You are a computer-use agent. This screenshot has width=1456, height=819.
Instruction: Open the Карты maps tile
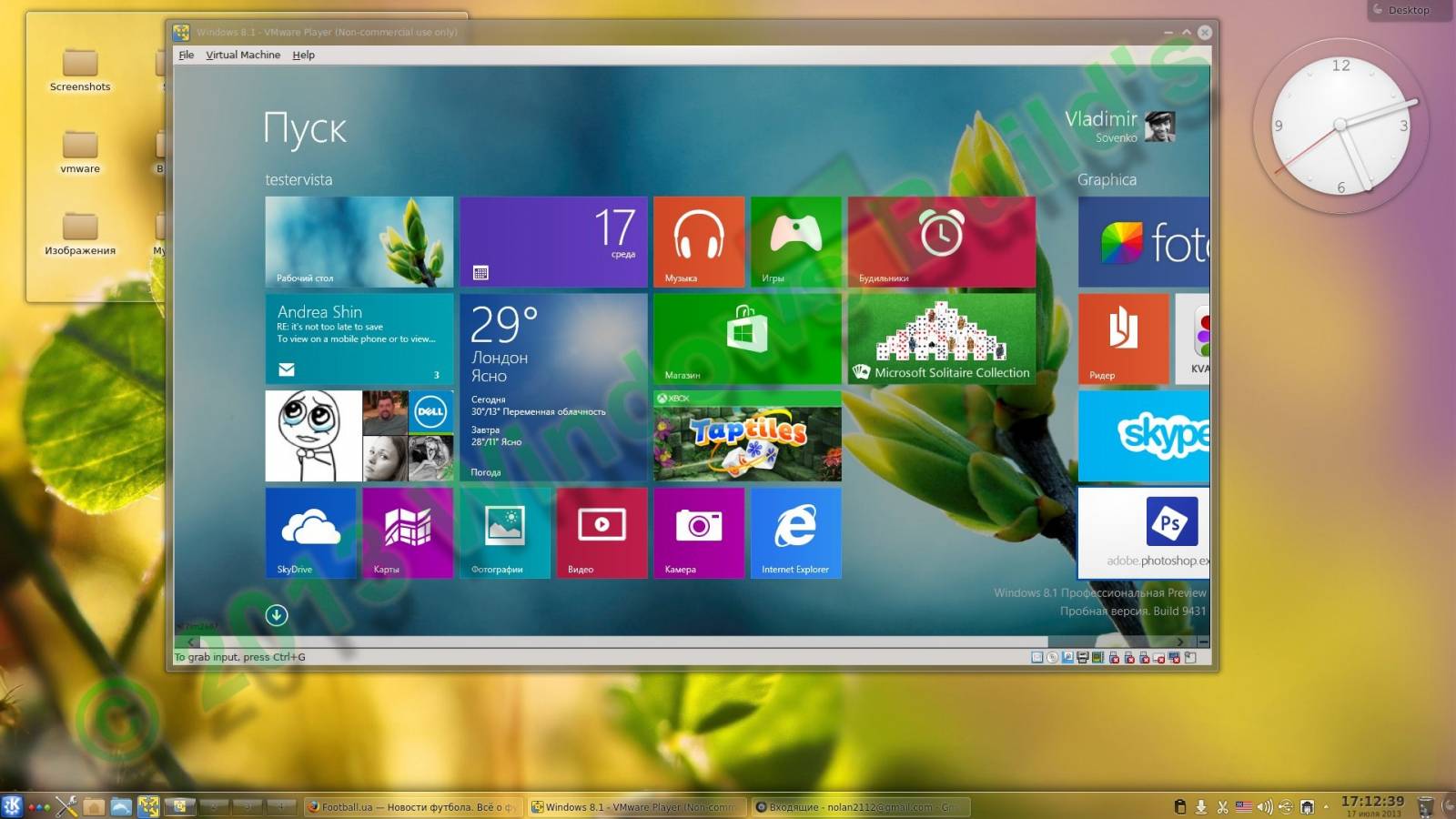[408, 533]
